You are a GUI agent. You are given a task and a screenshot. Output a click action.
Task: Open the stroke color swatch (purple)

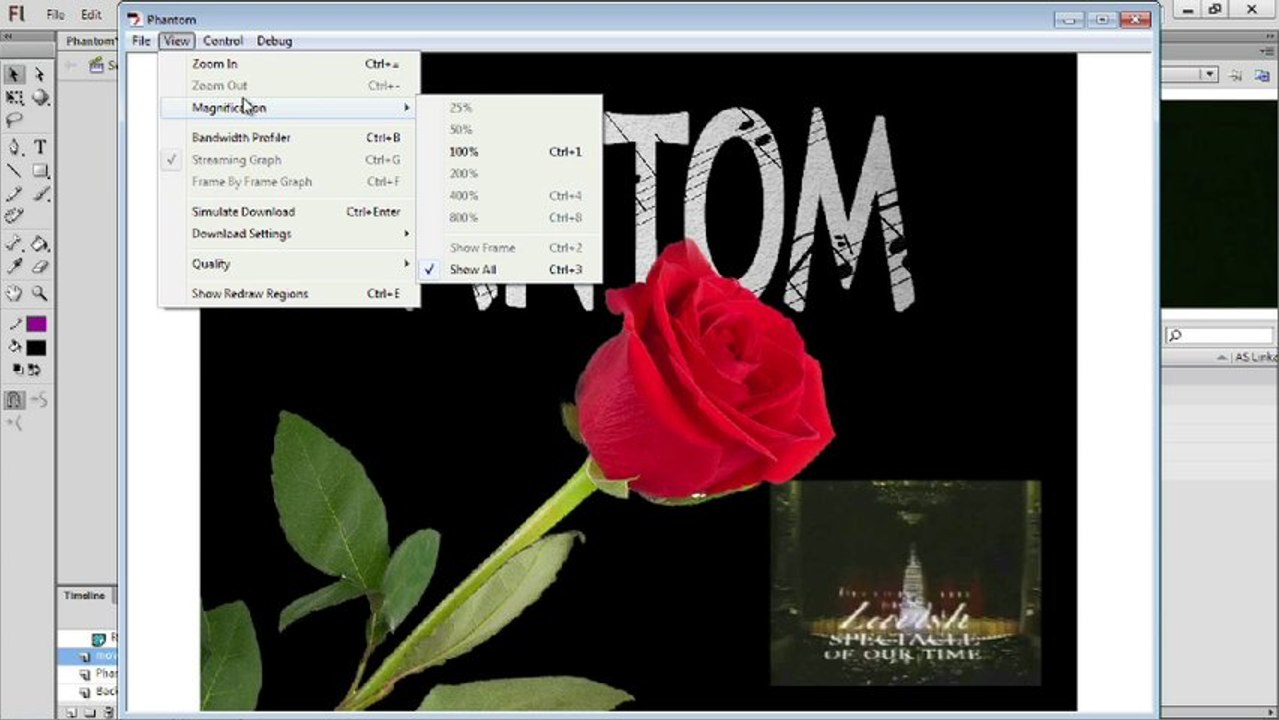pyautogui.click(x=36, y=324)
